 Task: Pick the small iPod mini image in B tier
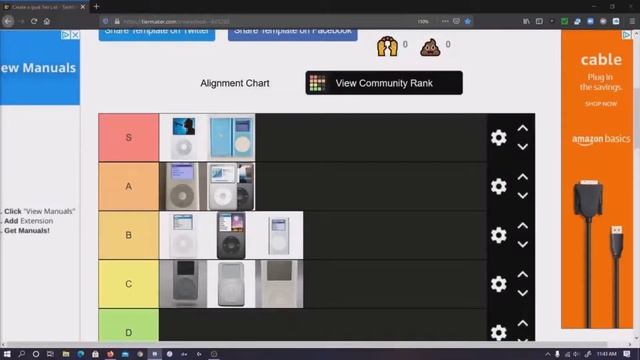pos(279,235)
